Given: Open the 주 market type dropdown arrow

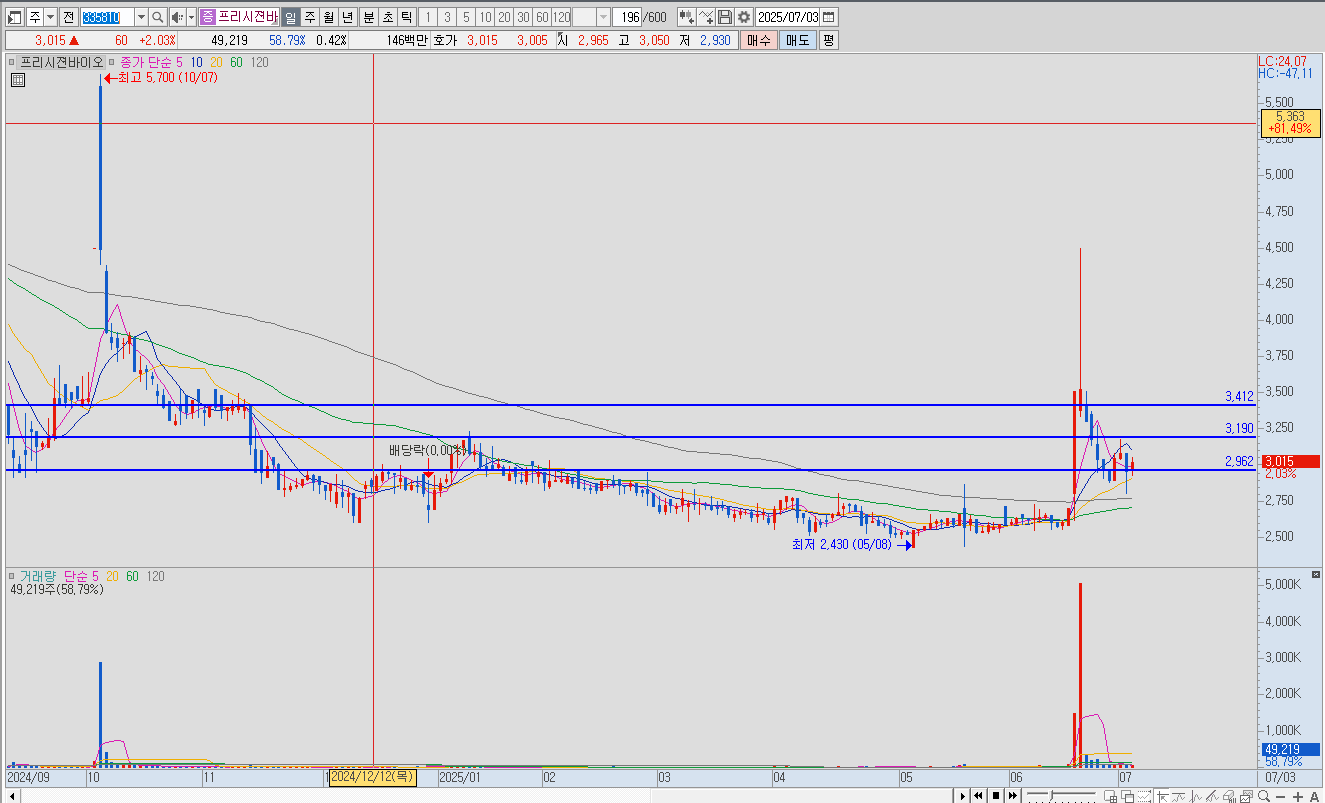Looking at the screenshot, I should (50, 17).
